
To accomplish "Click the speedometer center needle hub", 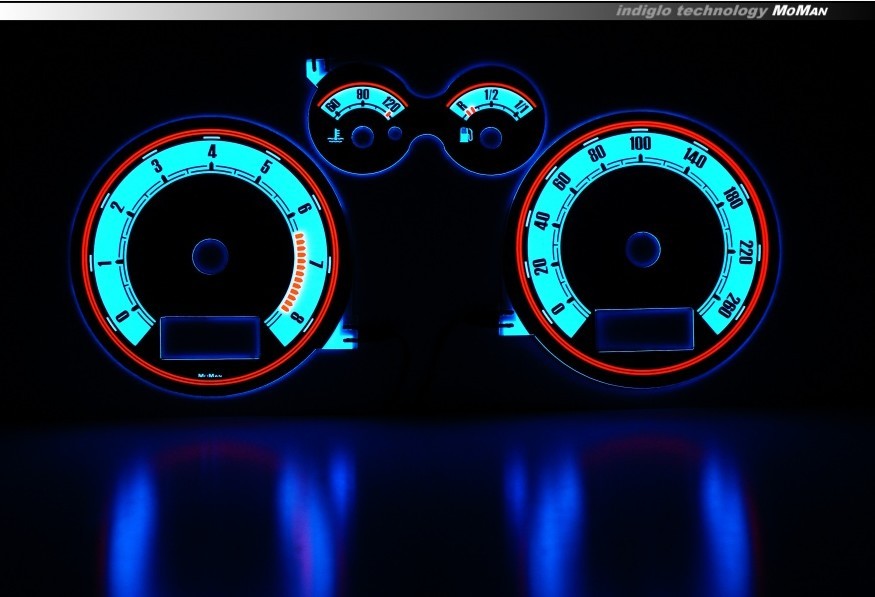I will point(643,249).
